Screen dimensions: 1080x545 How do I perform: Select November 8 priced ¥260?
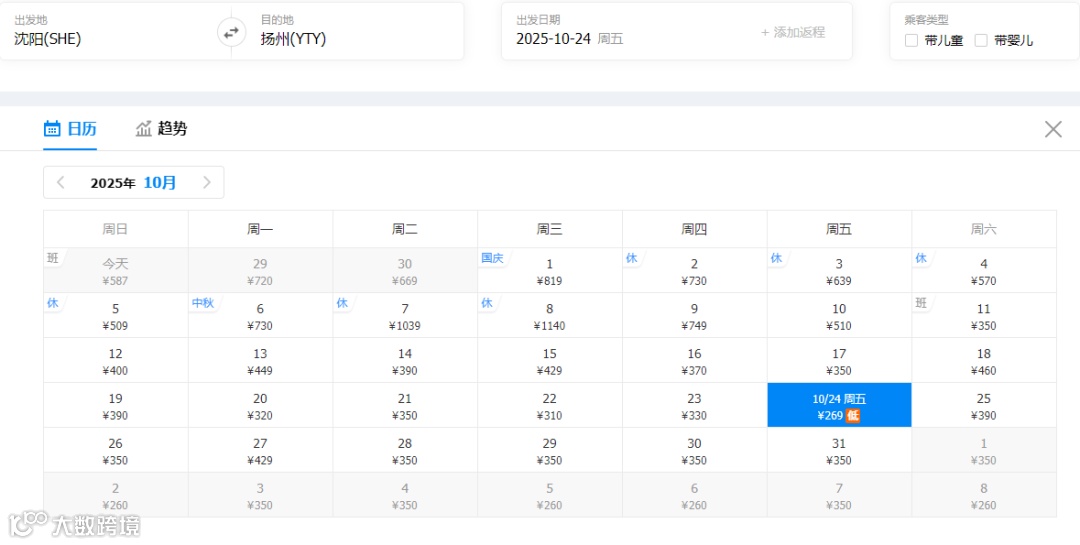click(984, 495)
